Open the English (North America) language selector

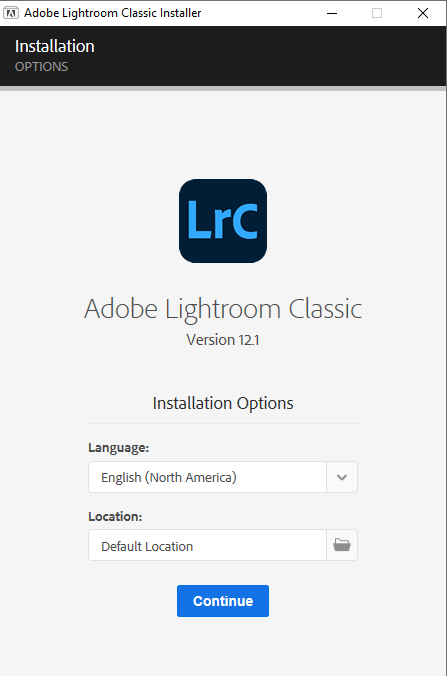[207, 477]
